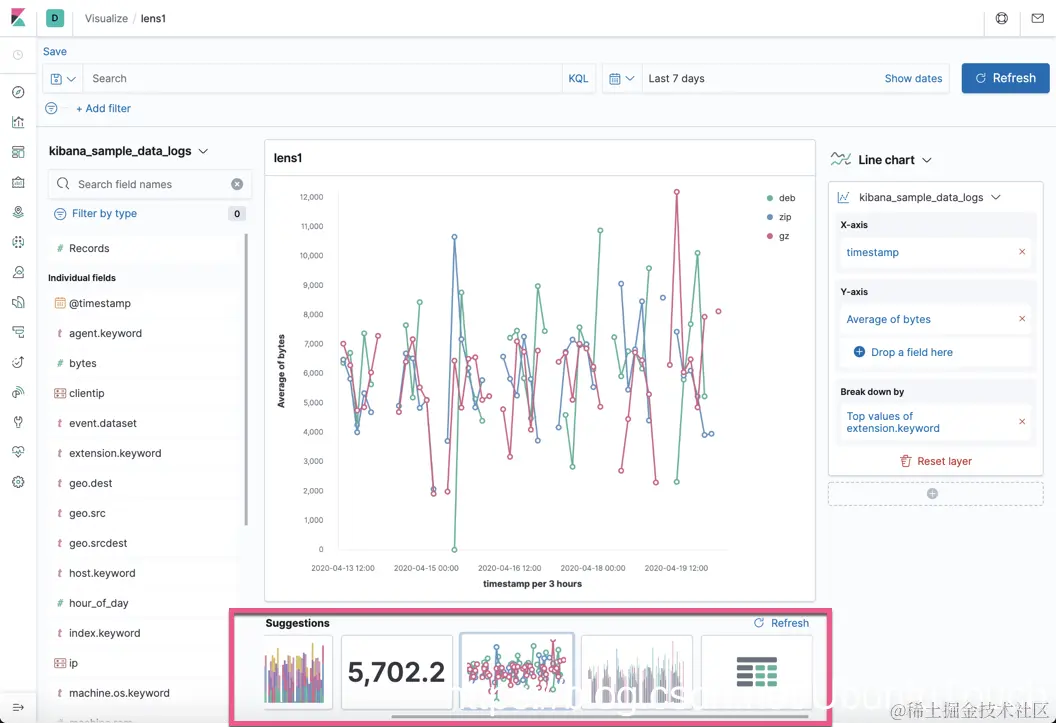Select the clientip field
The image size is (1056, 727).
pos(143,393)
